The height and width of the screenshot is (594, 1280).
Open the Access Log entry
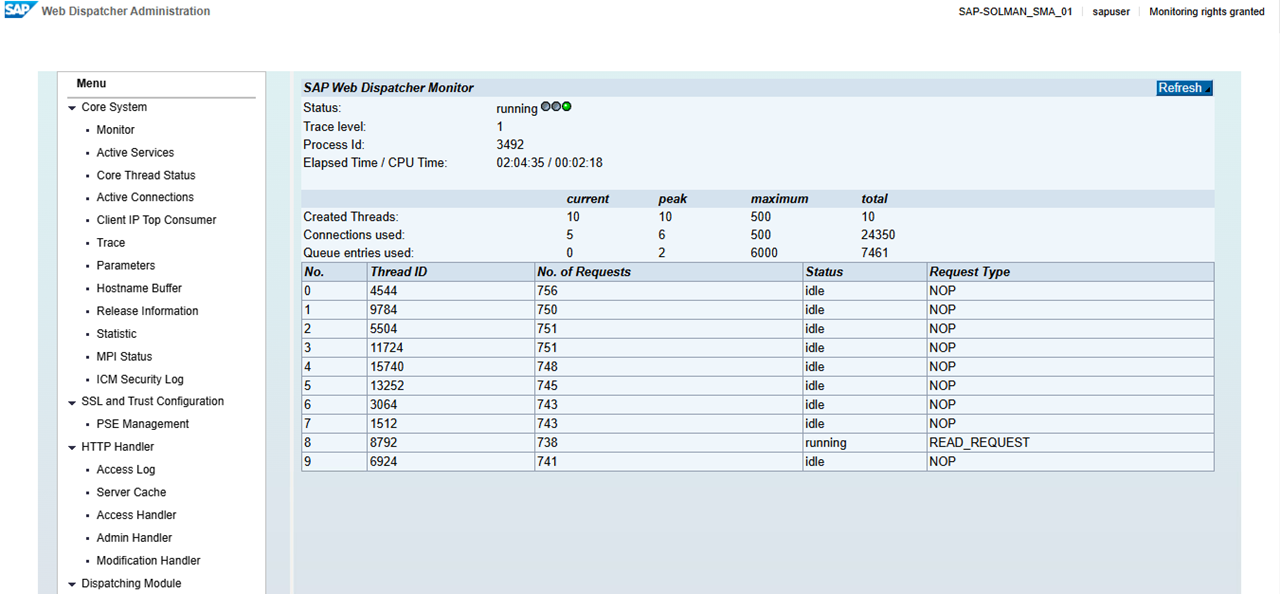tap(126, 470)
